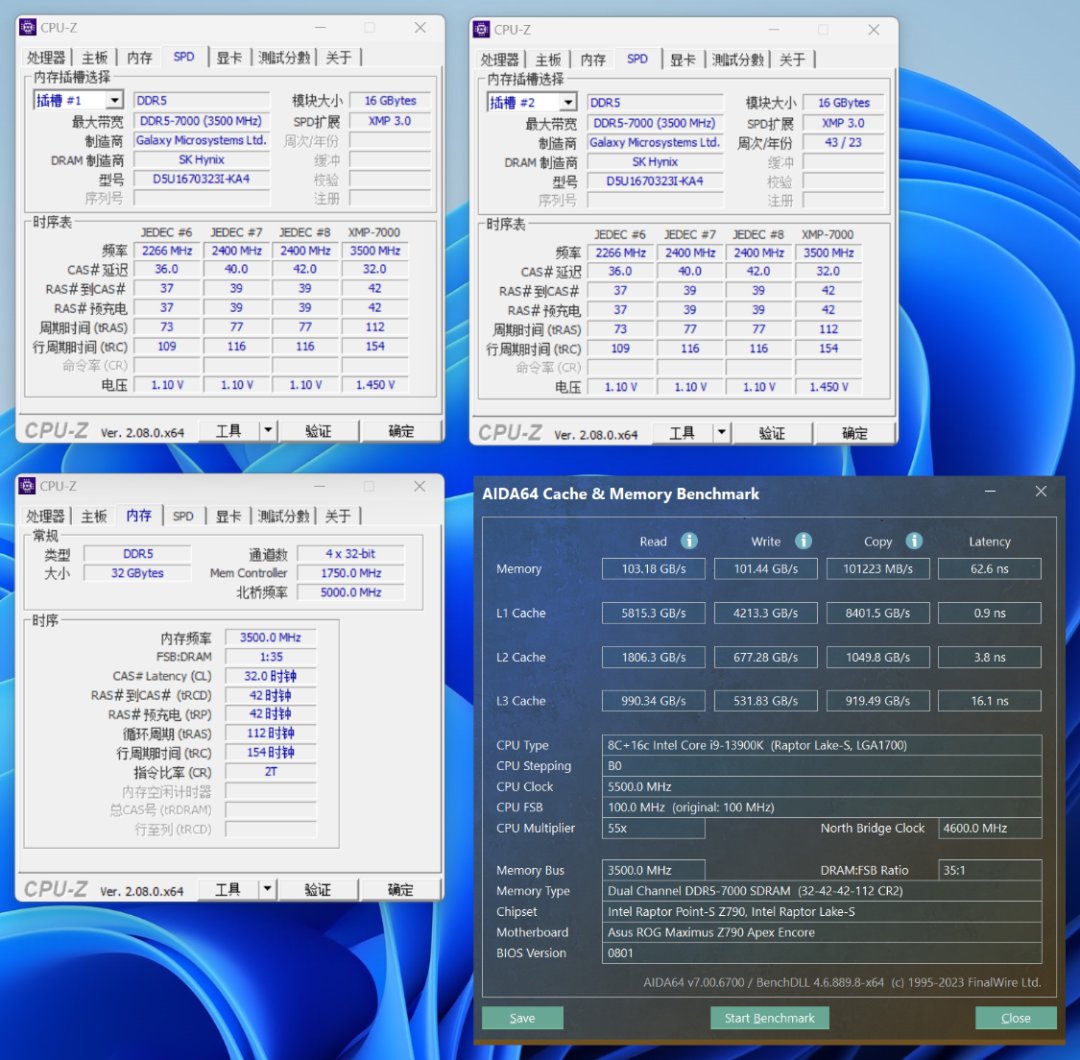
Task: Click Memory Write value 101.44 GB/s
Action: (765, 569)
